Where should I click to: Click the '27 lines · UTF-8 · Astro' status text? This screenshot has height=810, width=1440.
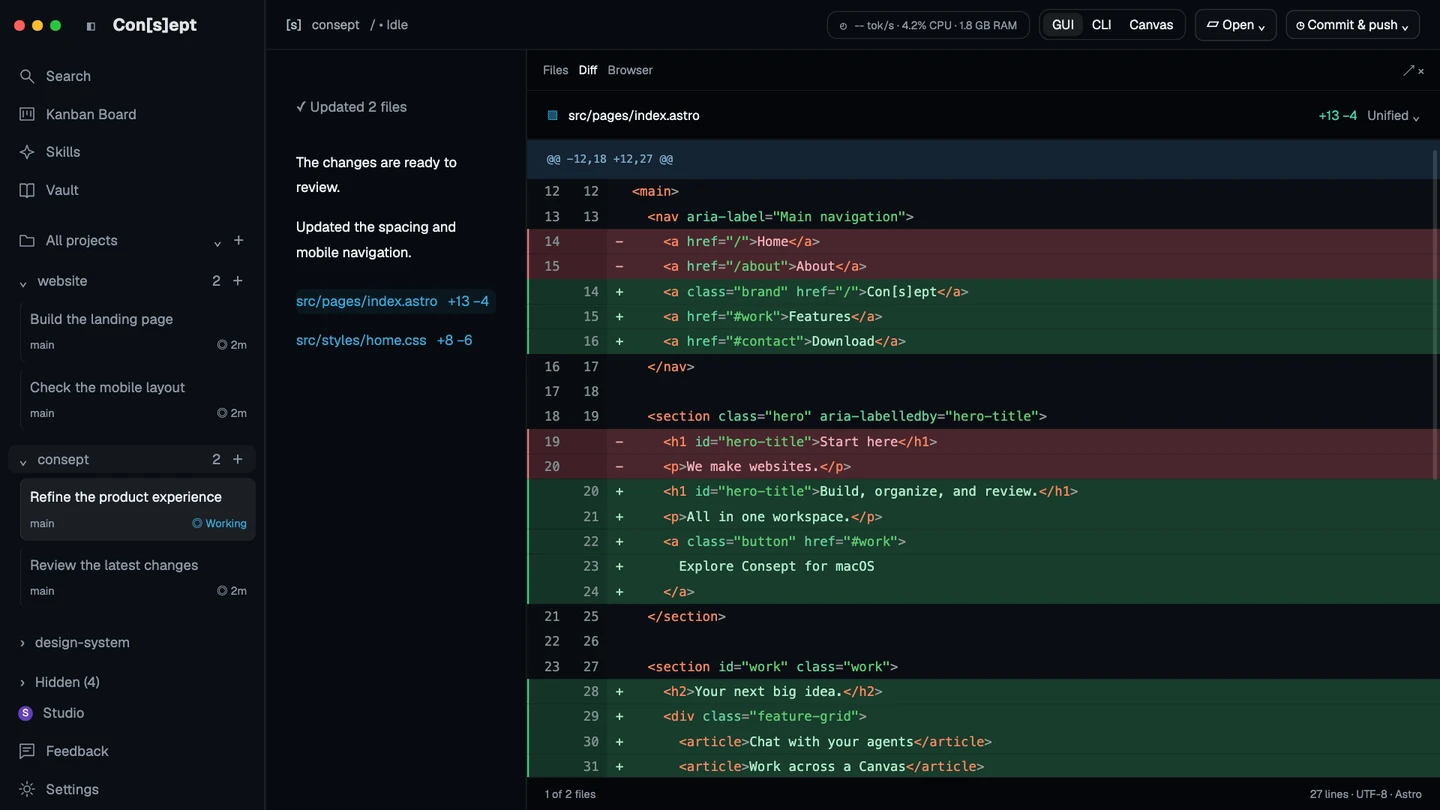[x=1365, y=794]
